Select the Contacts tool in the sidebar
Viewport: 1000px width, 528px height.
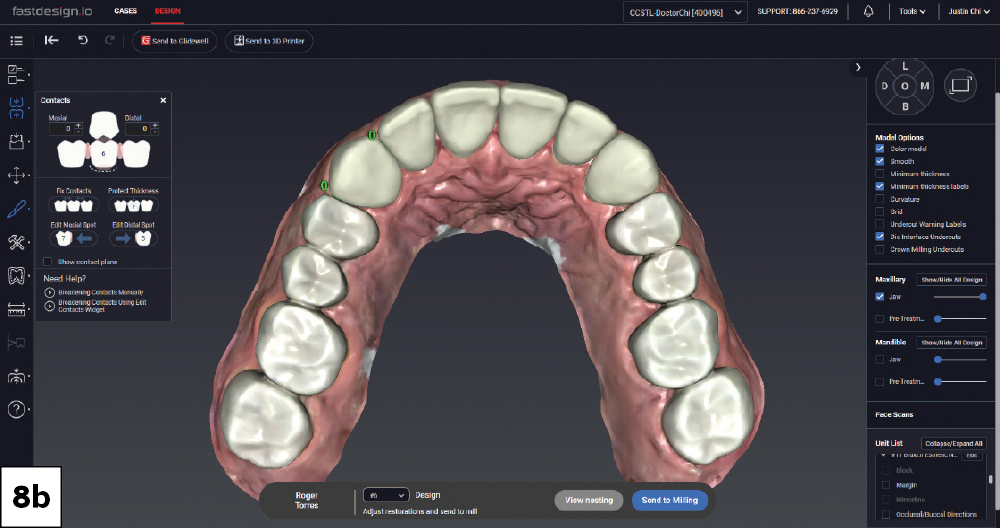(16, 108)
